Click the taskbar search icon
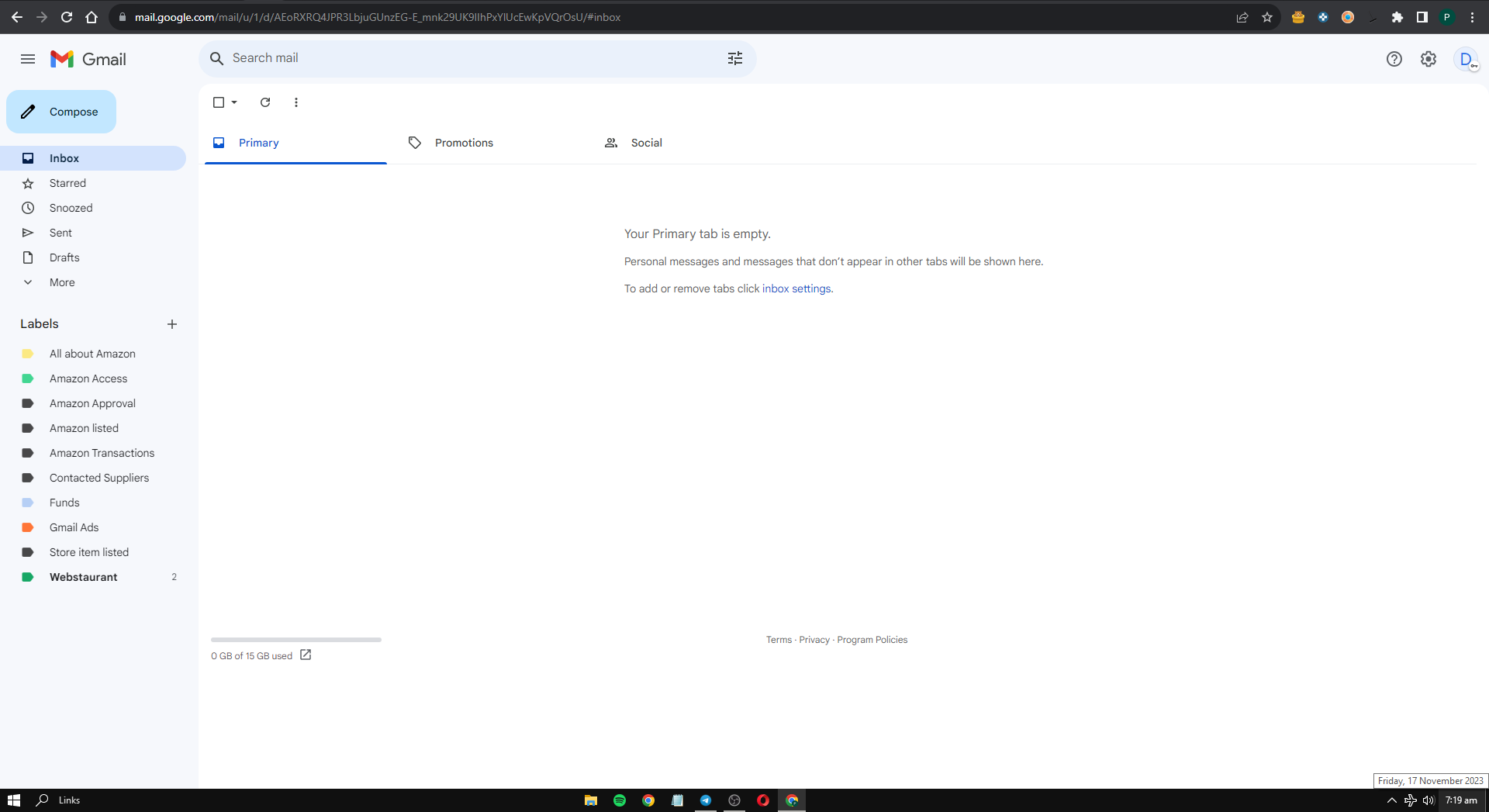The height and width of the screenshot is (812, 1489). 43,800
